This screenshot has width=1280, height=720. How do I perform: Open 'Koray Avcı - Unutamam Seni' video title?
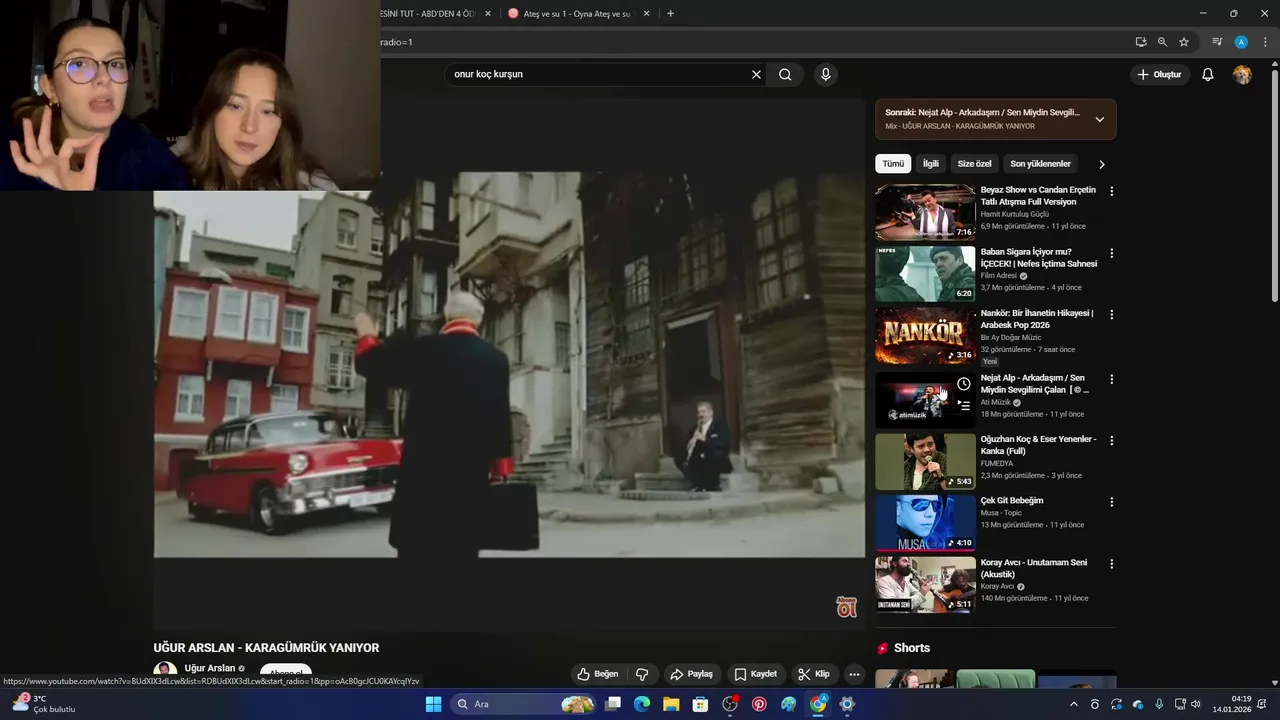[1033, 568]
